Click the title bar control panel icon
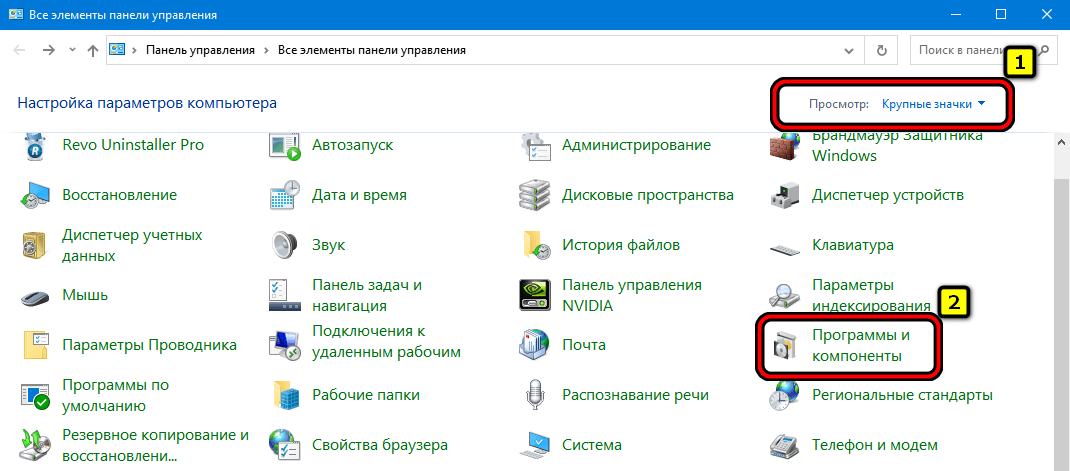1070x471 pixels. point(15,14)
